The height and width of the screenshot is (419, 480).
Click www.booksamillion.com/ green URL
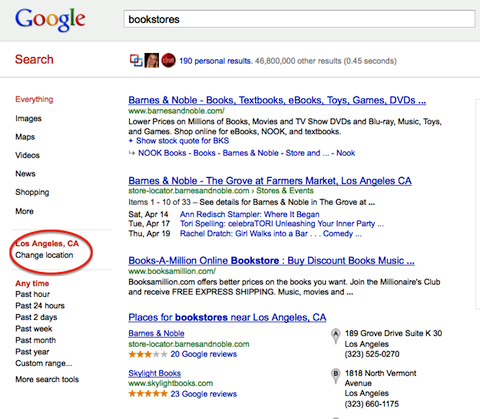[172, 271]
